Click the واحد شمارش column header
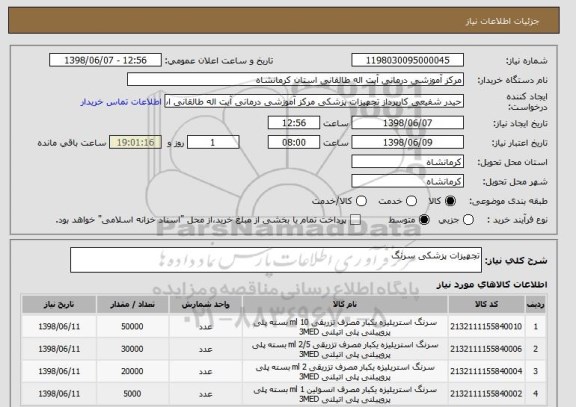Screen dimensions: 576x407 [205, 304]
